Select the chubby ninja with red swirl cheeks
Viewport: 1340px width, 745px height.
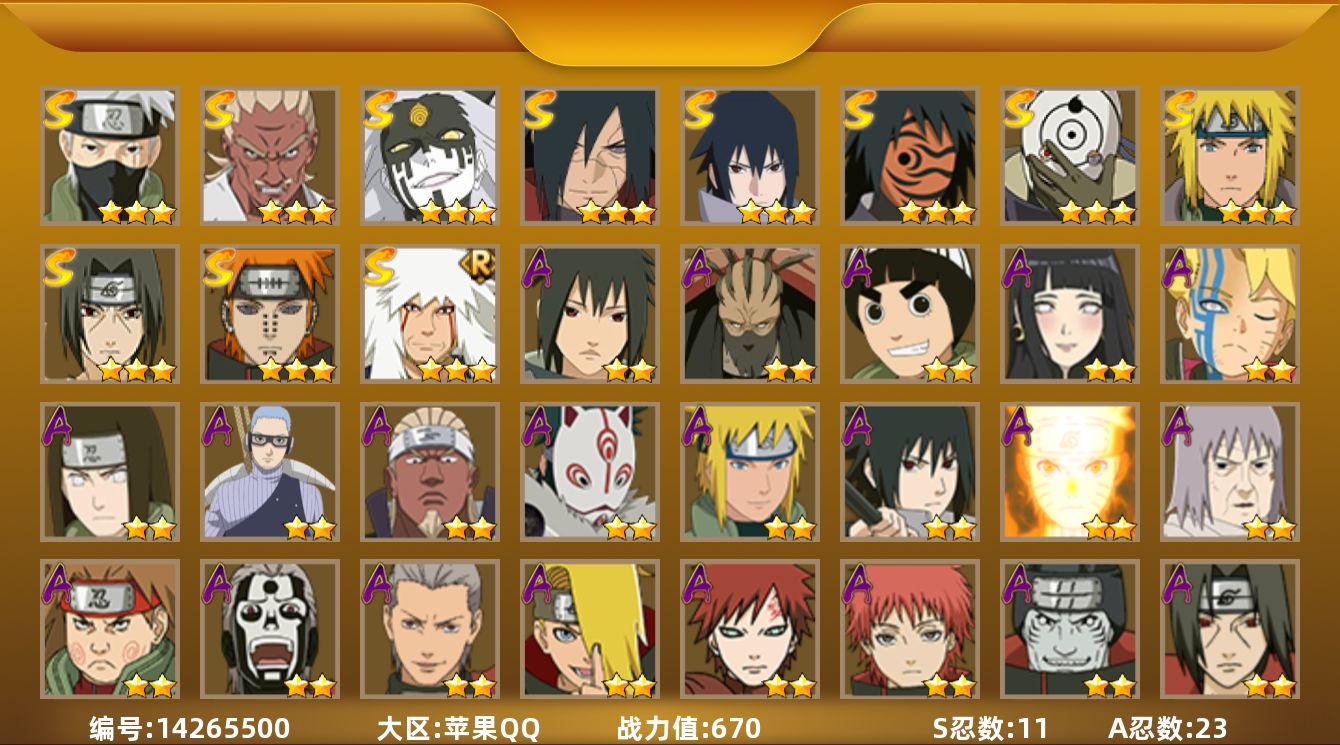(110, 629)
